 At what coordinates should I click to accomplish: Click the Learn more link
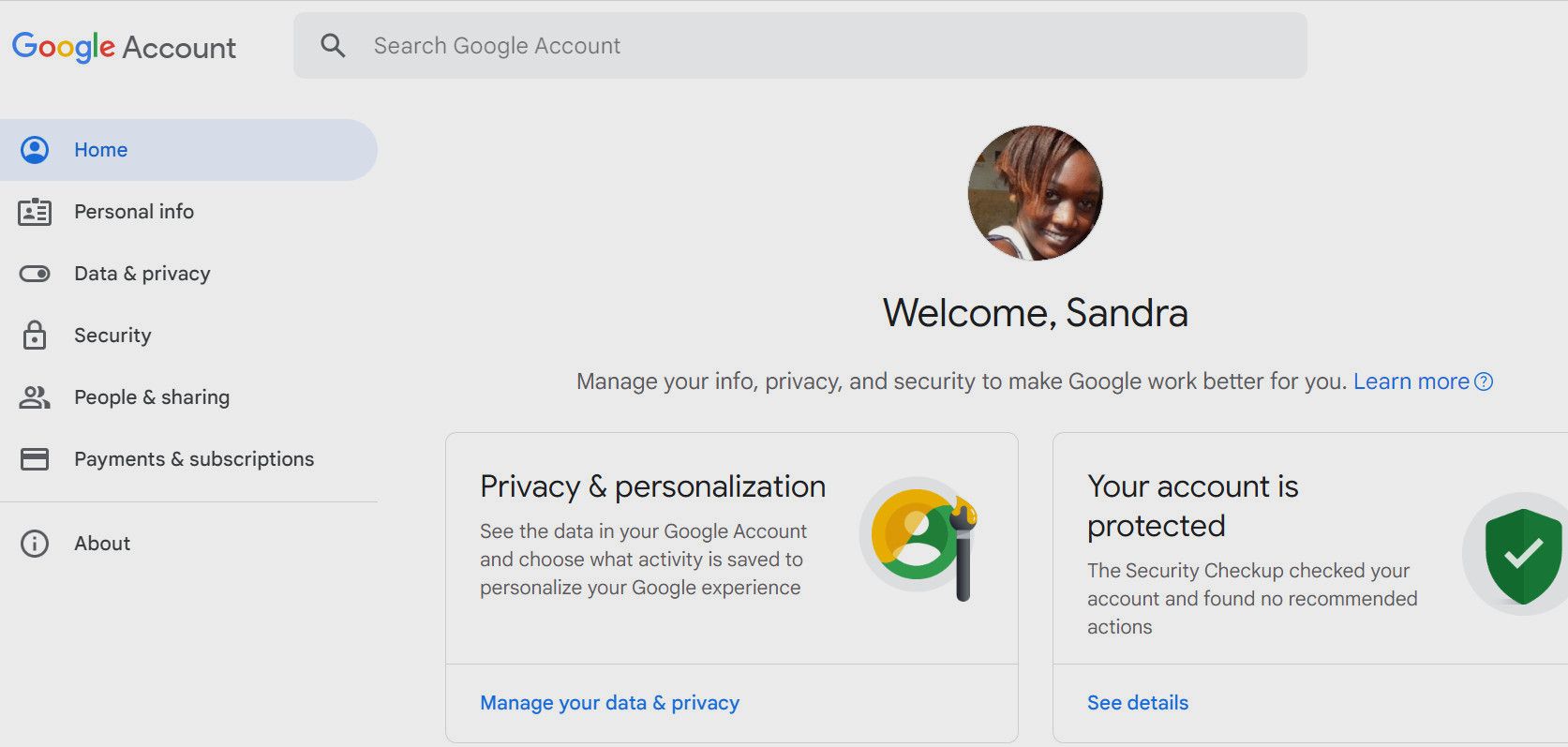click(1411, 381)
